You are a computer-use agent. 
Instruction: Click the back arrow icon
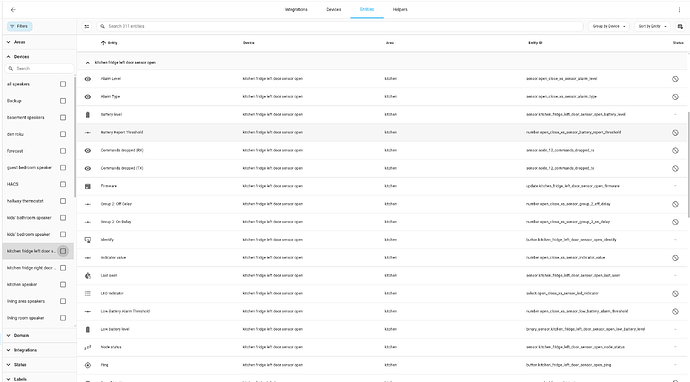tap(13, 10)
